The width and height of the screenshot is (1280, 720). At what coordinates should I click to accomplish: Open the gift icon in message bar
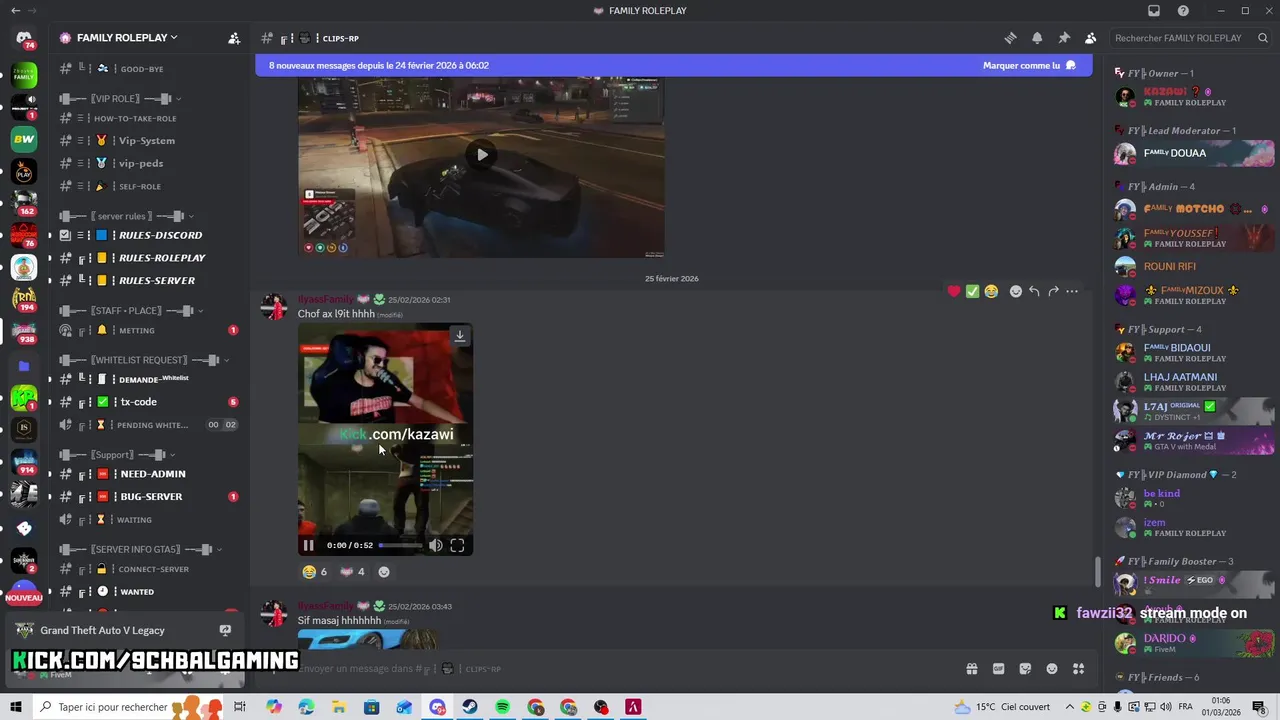pyautogui.click(x=971, y=669)
